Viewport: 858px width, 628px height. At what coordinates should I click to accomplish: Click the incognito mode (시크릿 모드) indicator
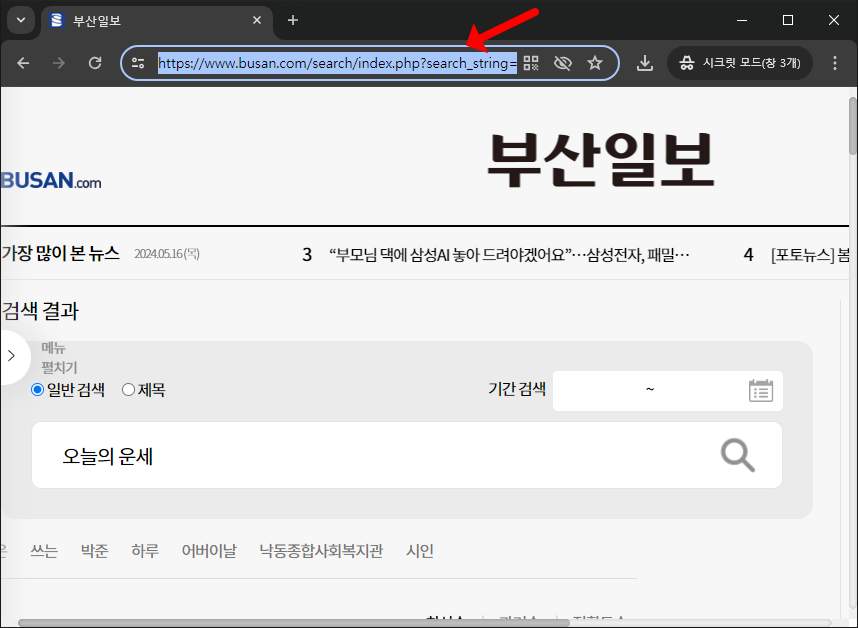740,63
